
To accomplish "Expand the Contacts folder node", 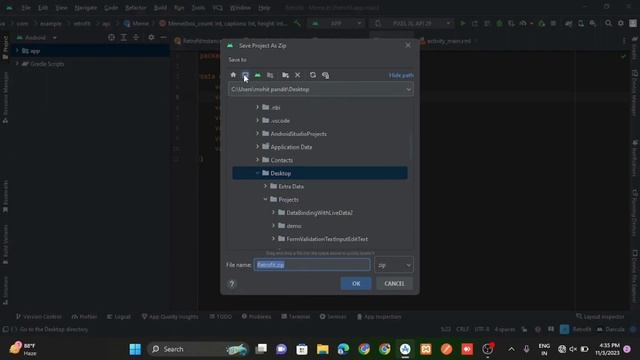I will pyautogui.click(x=258, y=160).
